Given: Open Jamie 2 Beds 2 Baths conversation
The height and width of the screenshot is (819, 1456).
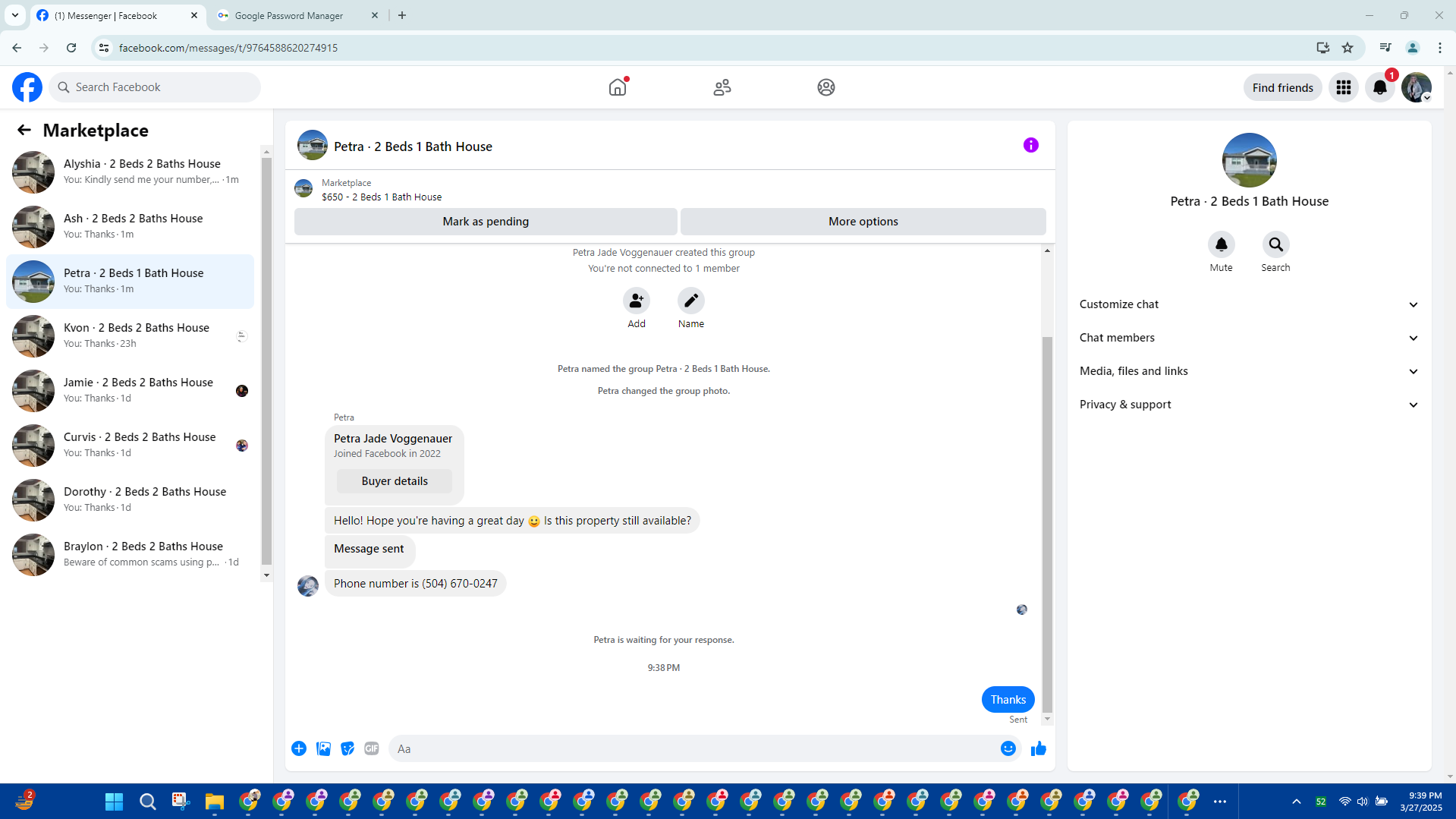Looking at the screenshot, I should point(131,390).
